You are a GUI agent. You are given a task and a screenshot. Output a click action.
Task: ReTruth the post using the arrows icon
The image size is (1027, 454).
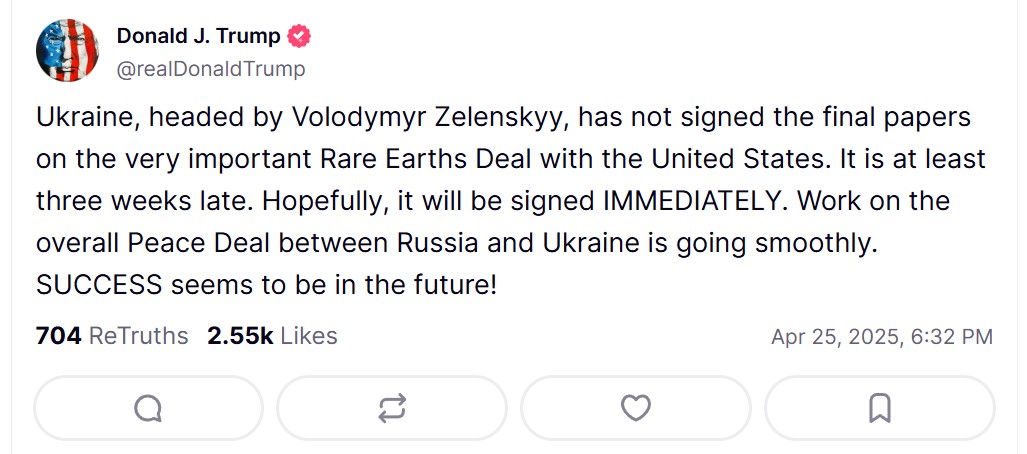(x=392, y=408)
